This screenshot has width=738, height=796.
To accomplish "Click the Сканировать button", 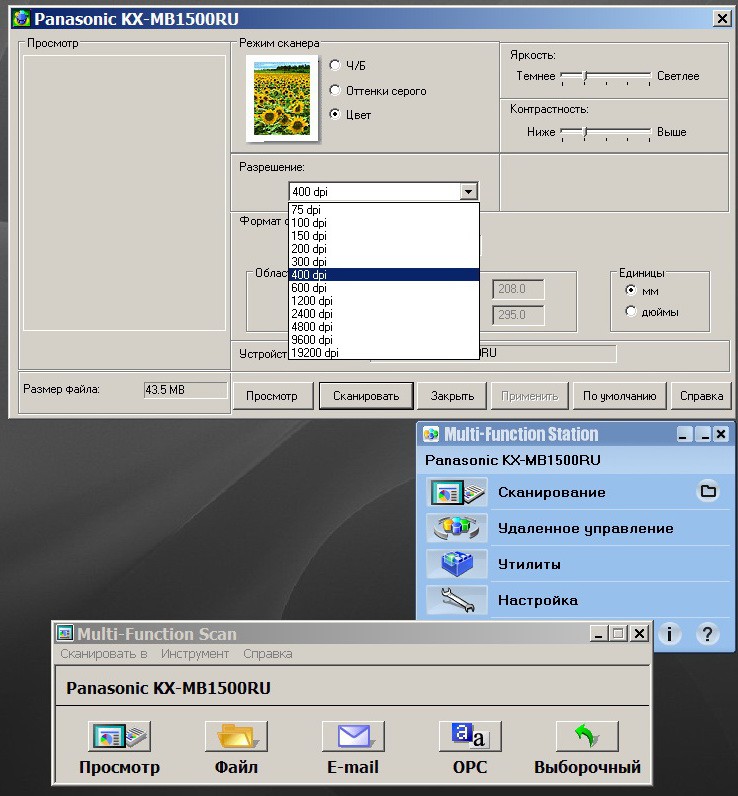I will click(366, 396).
